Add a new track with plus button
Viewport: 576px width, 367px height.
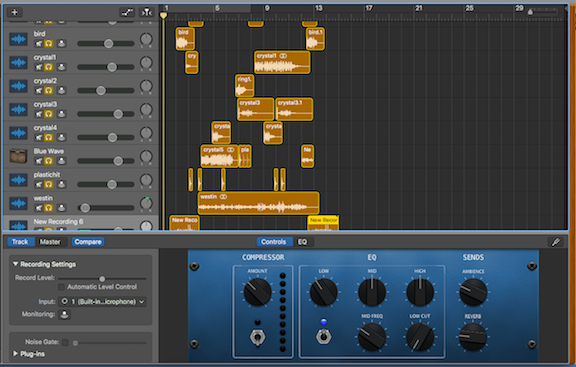(15, 12)
